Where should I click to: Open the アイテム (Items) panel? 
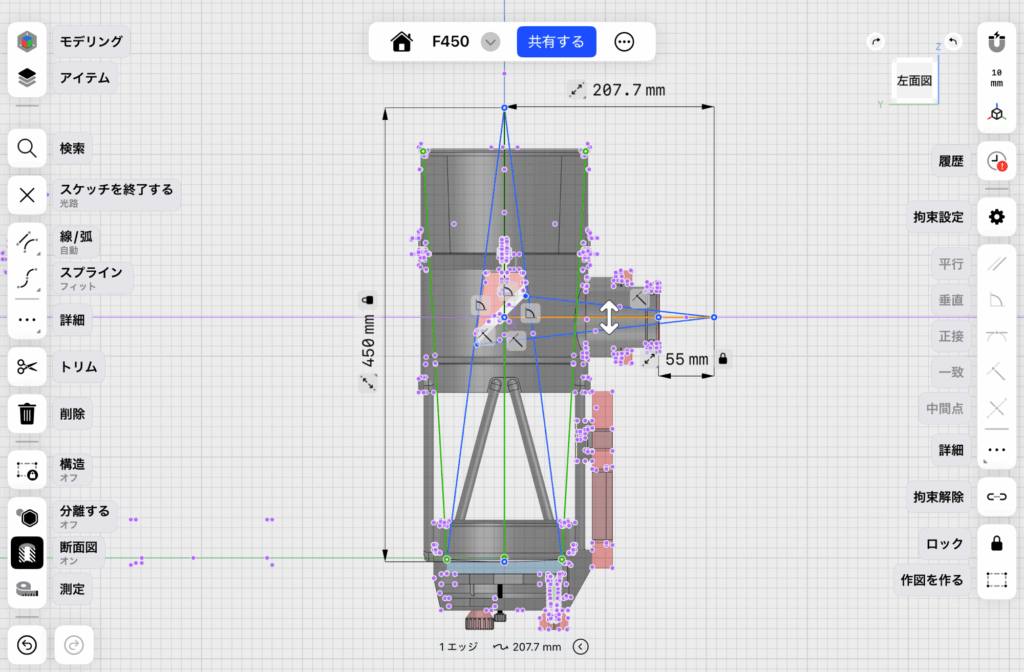click(27, 77)
